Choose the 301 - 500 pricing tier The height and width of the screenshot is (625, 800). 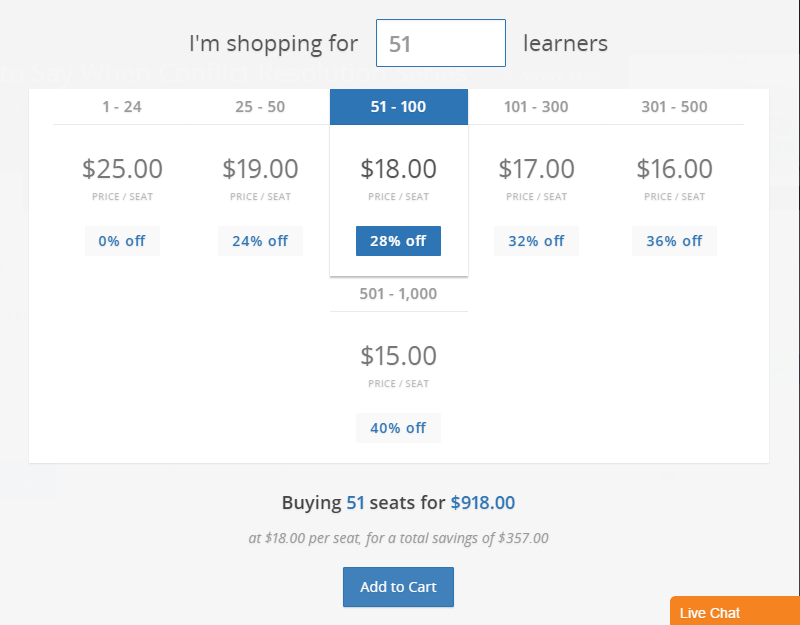[x=674, y=107]
